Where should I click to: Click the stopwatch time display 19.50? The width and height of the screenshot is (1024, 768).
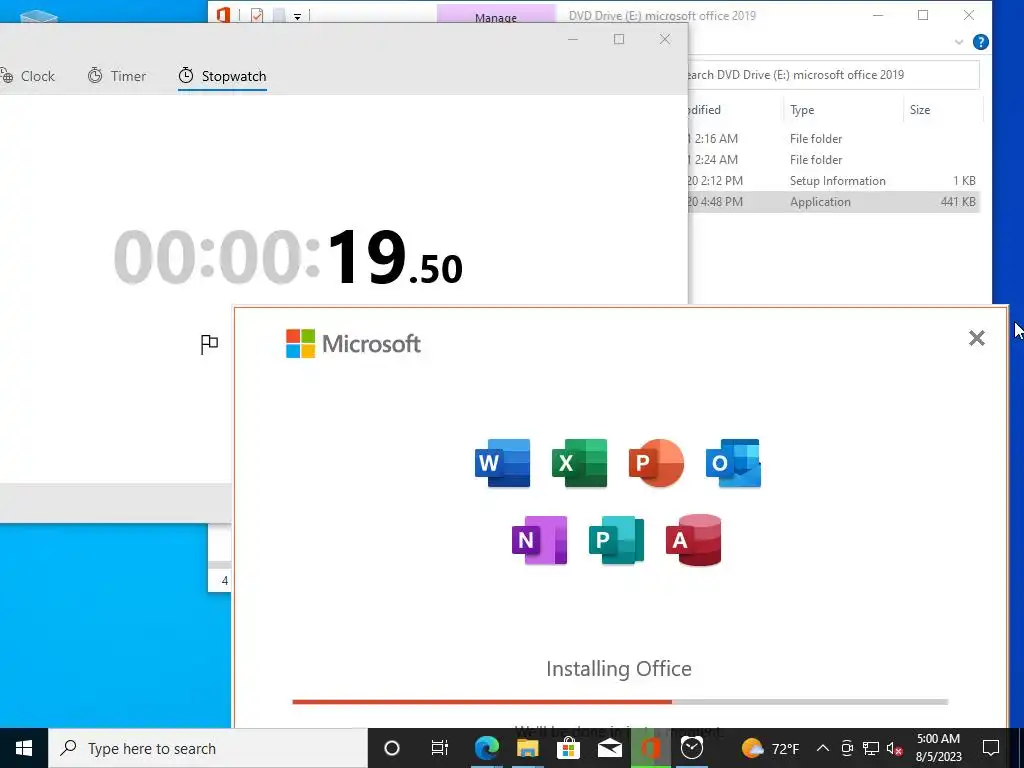pyautogui.click(x=288, y=257)
